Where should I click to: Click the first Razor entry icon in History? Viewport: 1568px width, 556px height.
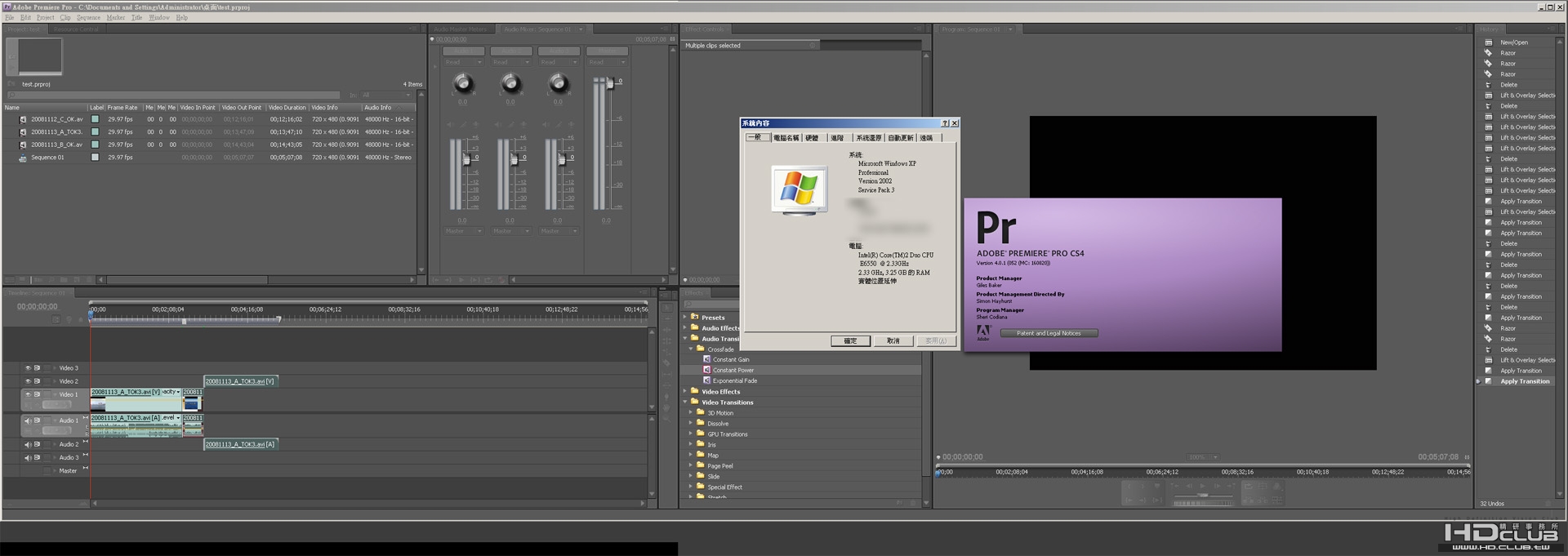pyautogui.click(x=1488, y=53)
